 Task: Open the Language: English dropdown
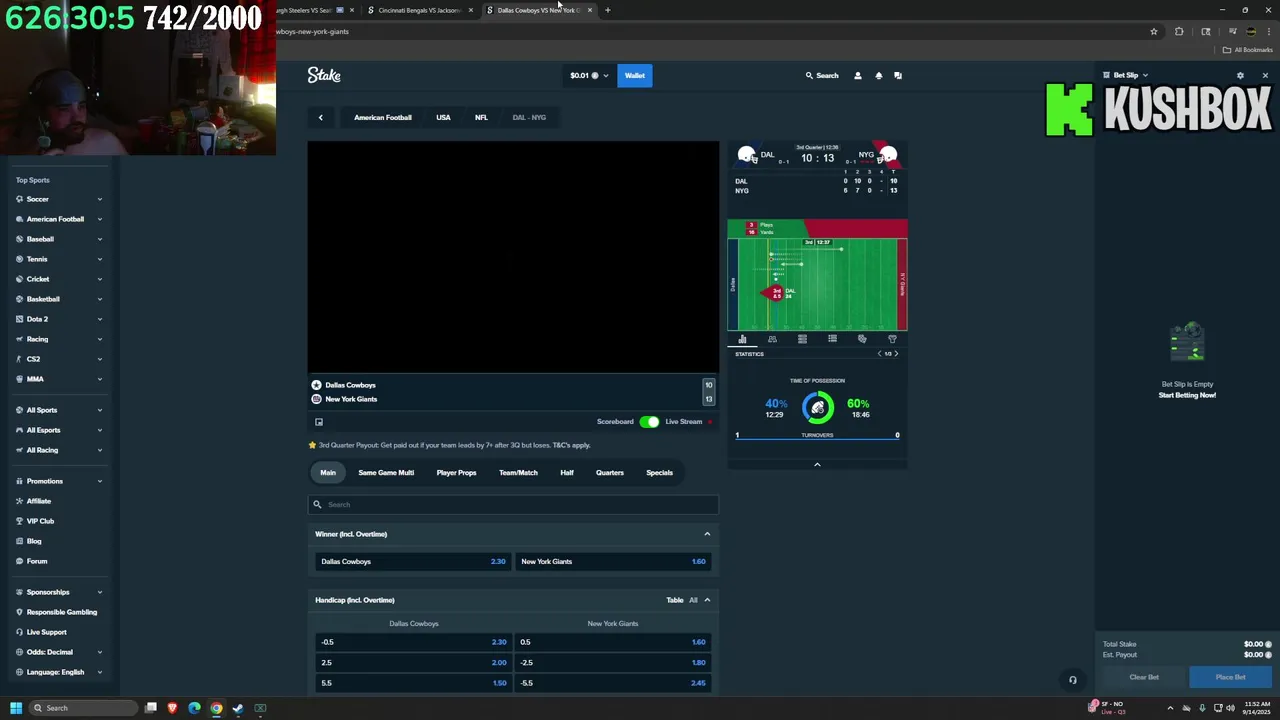[x=59, y=672]
